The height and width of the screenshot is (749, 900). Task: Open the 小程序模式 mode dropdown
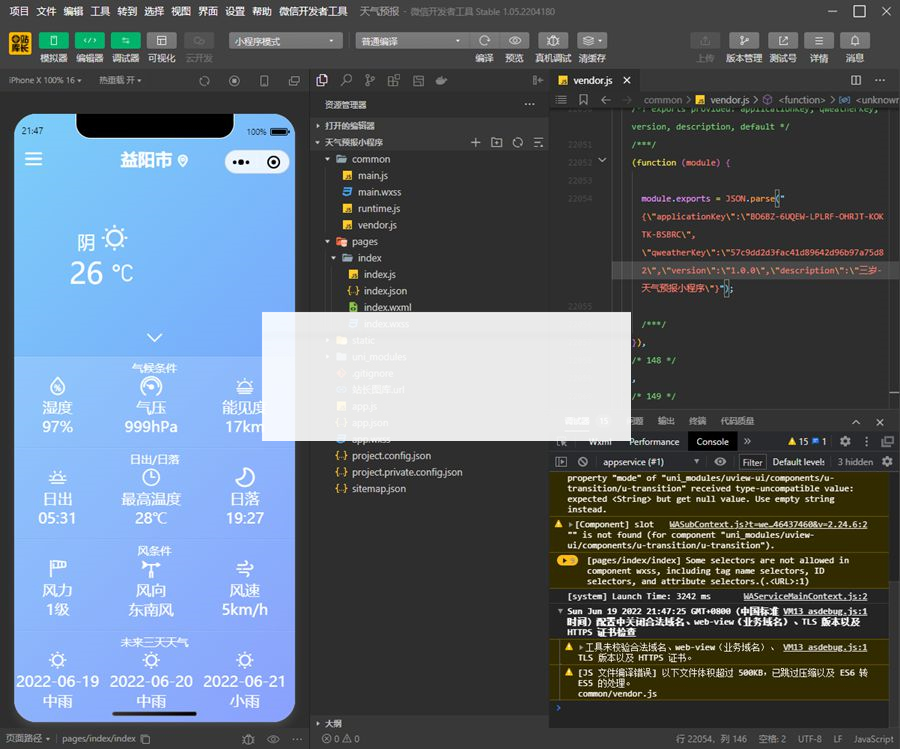coord(285,41)
